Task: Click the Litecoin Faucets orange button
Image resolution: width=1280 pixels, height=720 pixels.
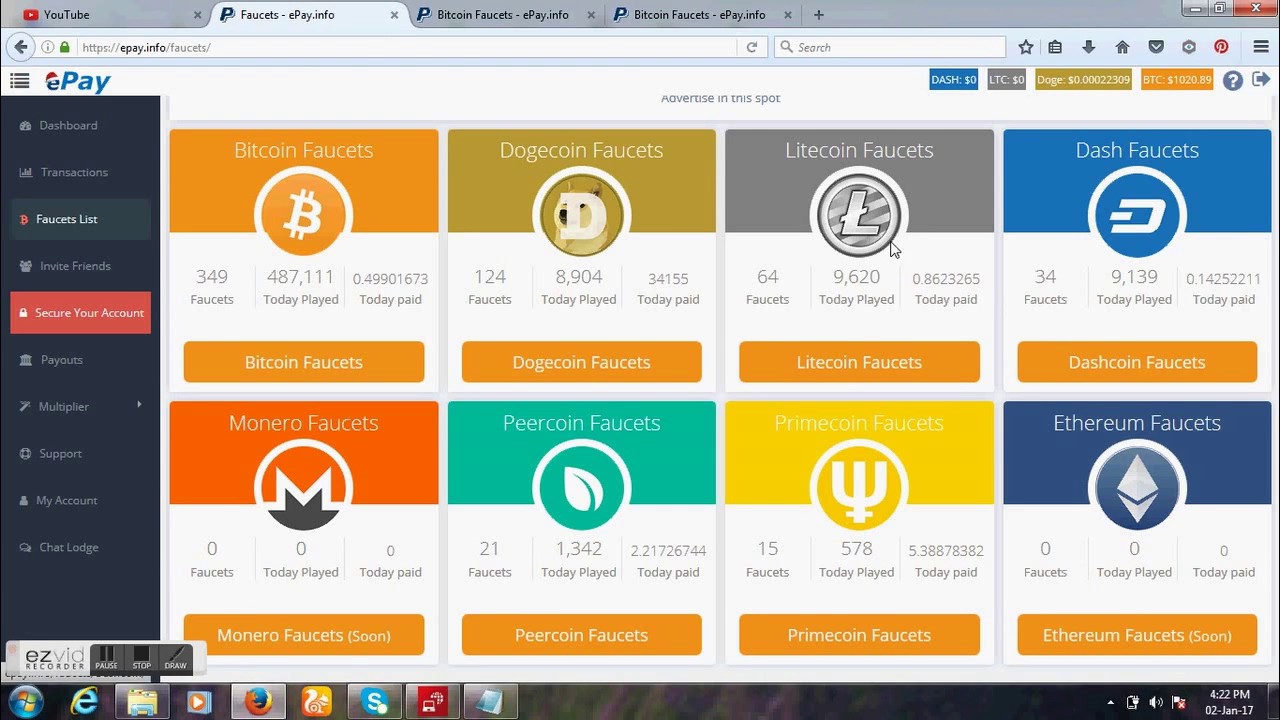Action: pyautogui.click(x=859, y=362)
